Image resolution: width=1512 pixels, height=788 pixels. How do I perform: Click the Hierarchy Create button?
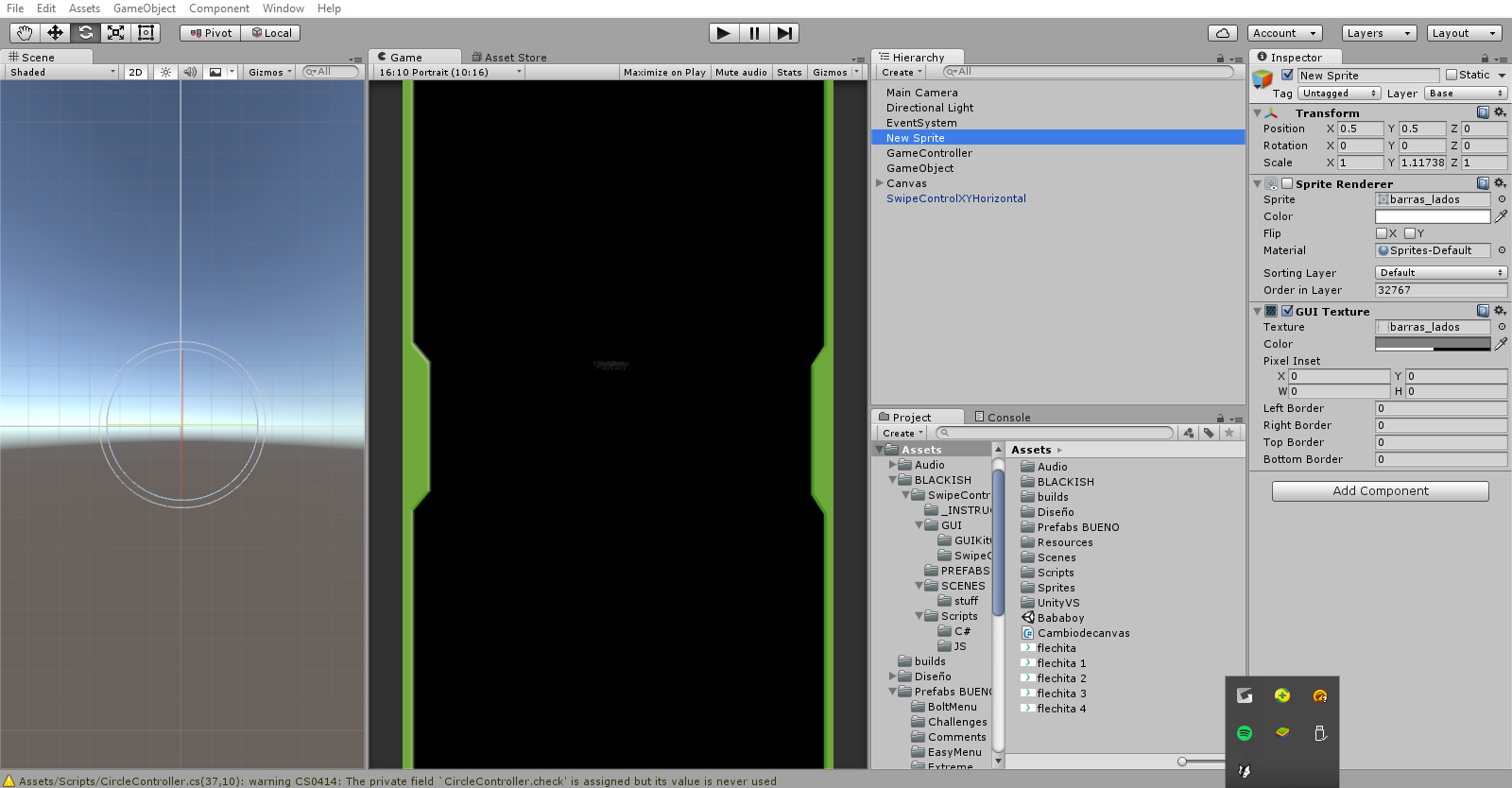(x=902, y=72)
